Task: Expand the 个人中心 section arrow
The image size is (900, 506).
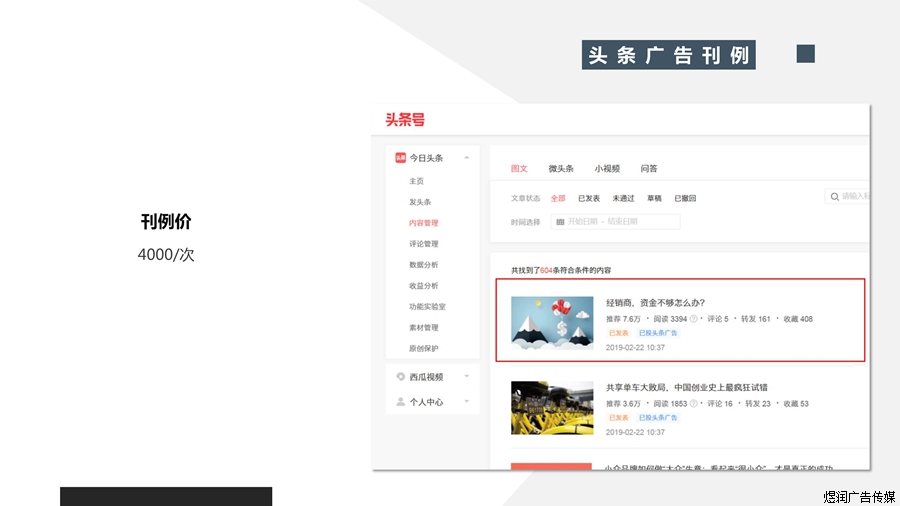Action: [x=467, y=401]
